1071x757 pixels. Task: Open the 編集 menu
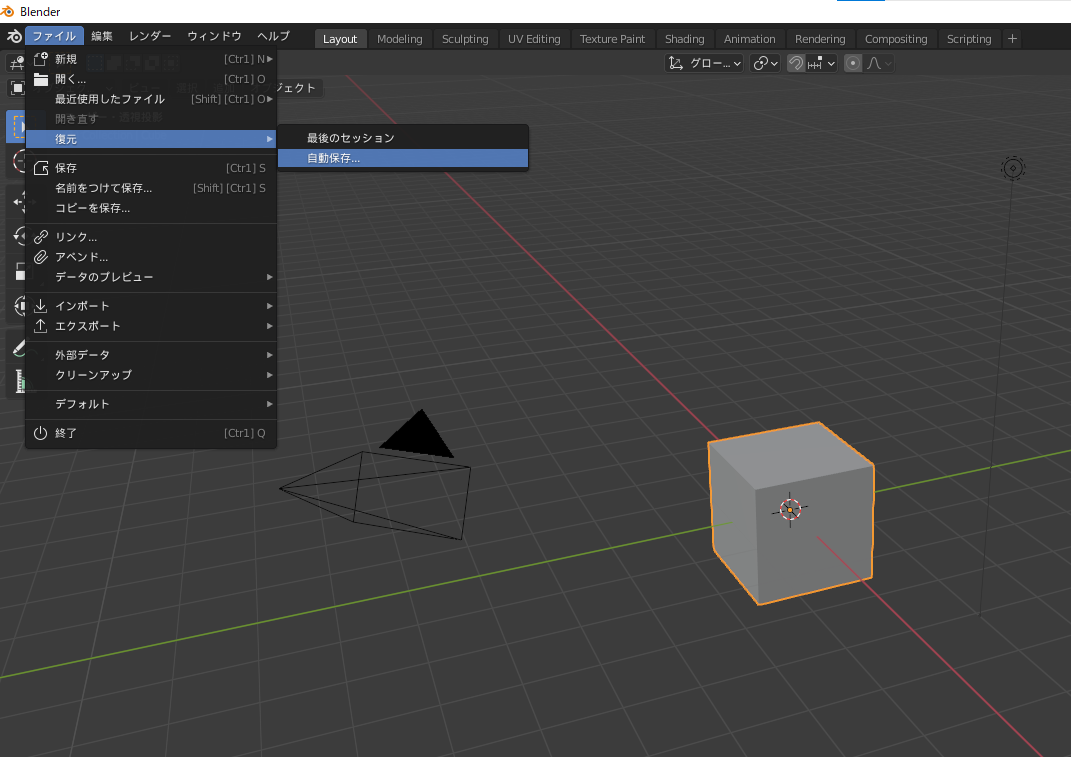102,36
